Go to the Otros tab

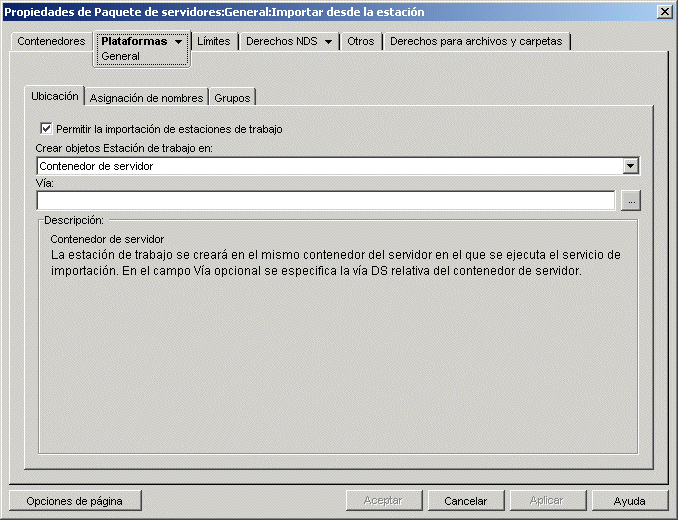coord(361,41)
